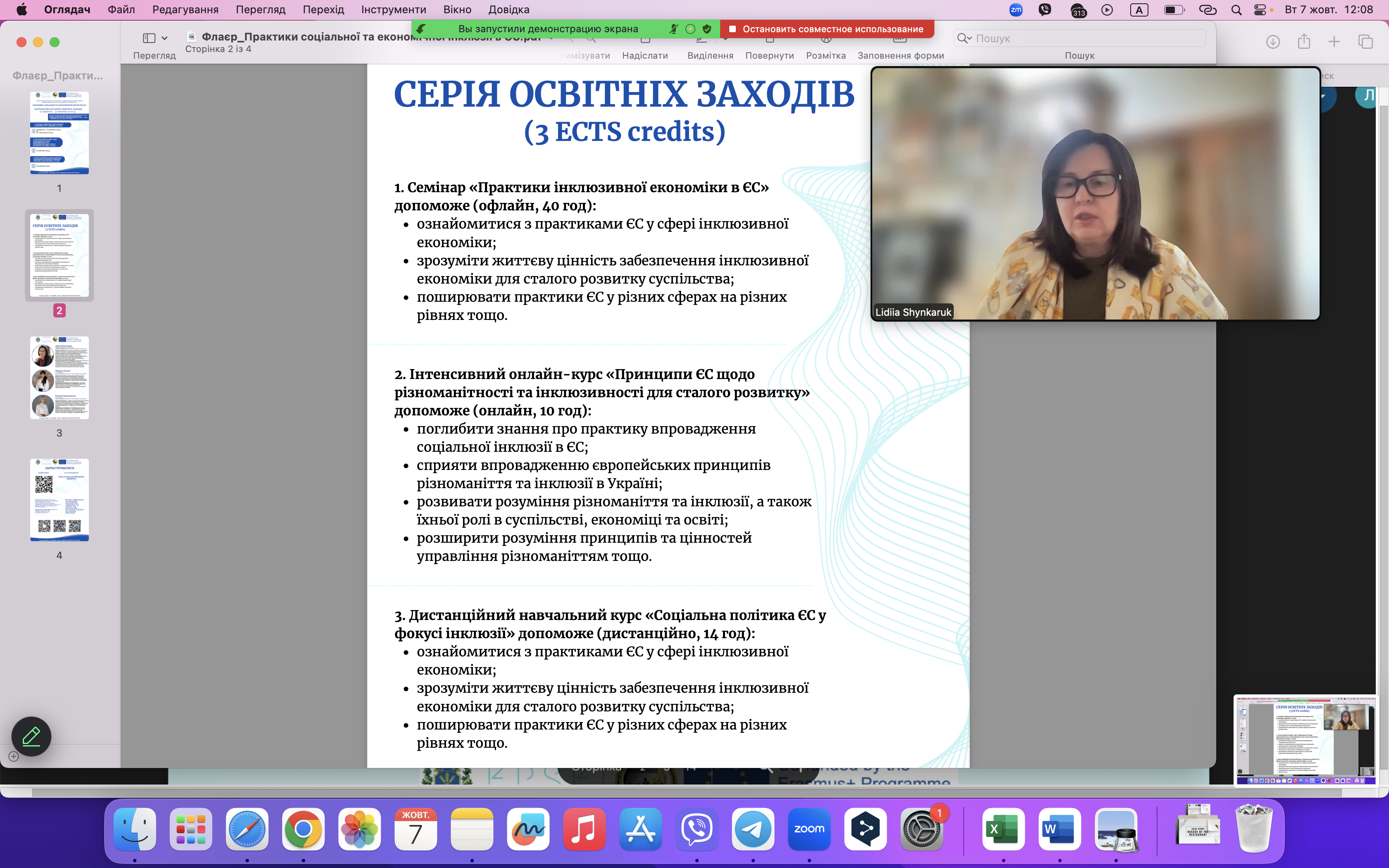This screenshot has width=1389, height=868.
Task: Select page 1 thumbnail in the sidebar
Action: point(59,133)
